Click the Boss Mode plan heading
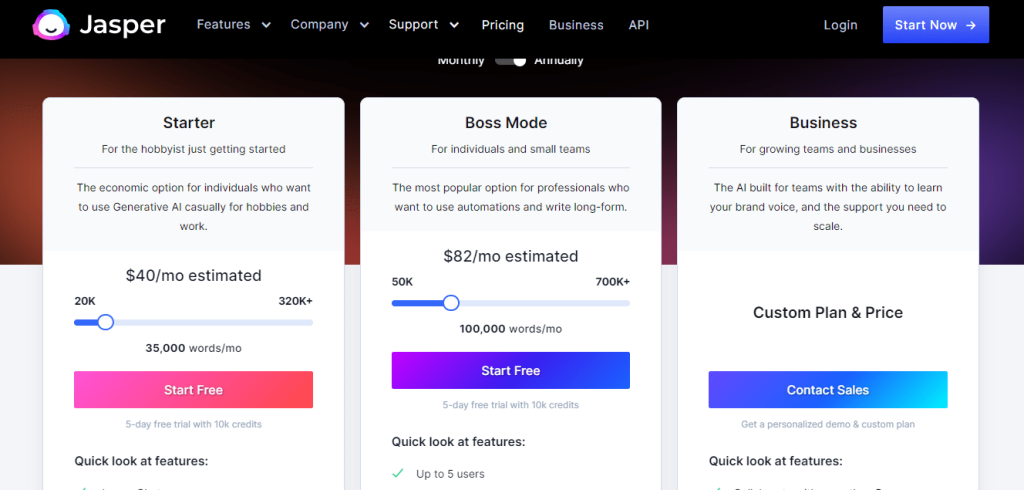 [506, 123]
